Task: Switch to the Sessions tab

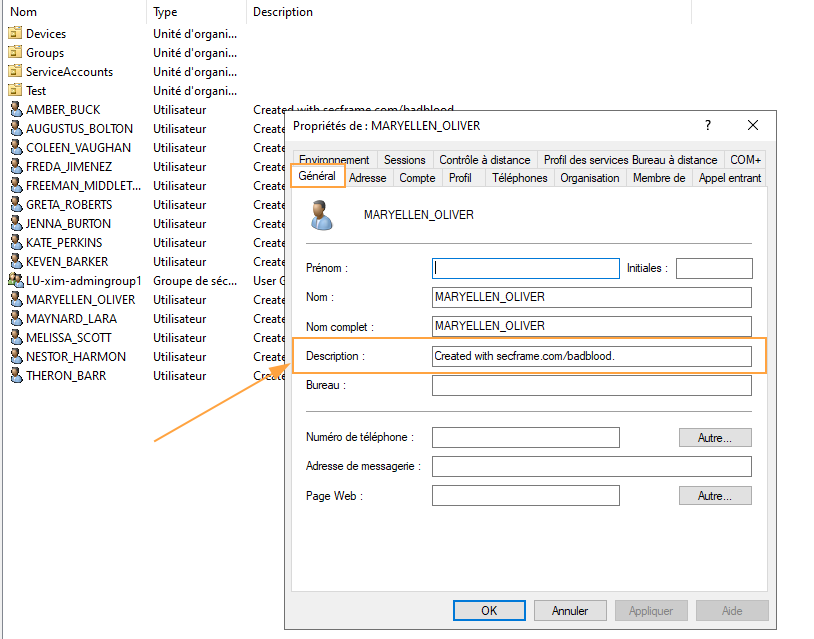Action: coord(405,159)
